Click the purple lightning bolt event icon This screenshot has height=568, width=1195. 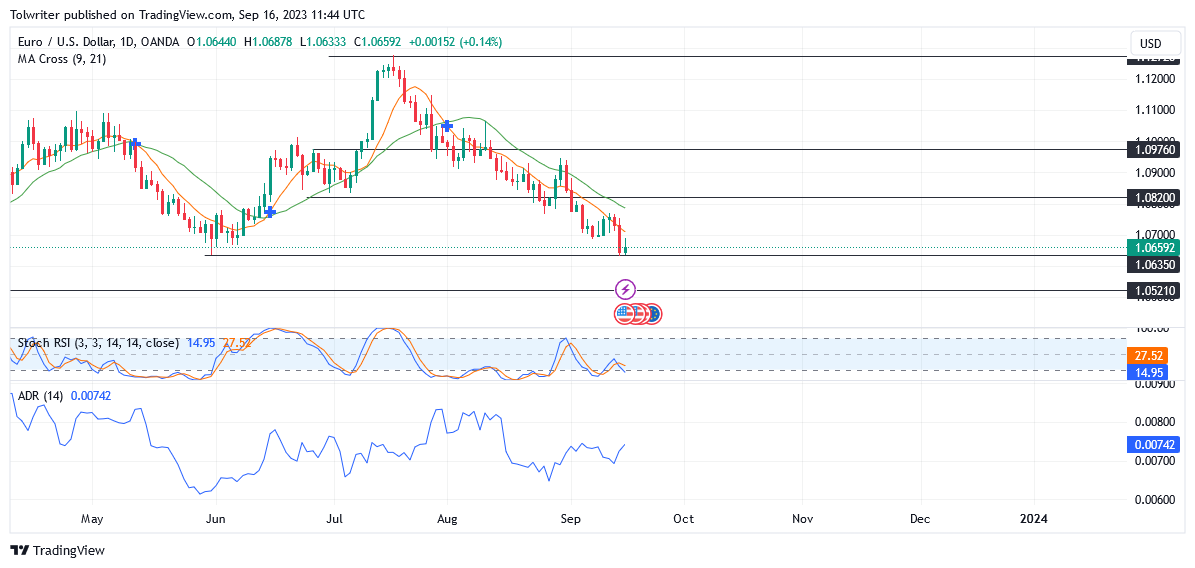pyautogui.click(x=625, y=290)
